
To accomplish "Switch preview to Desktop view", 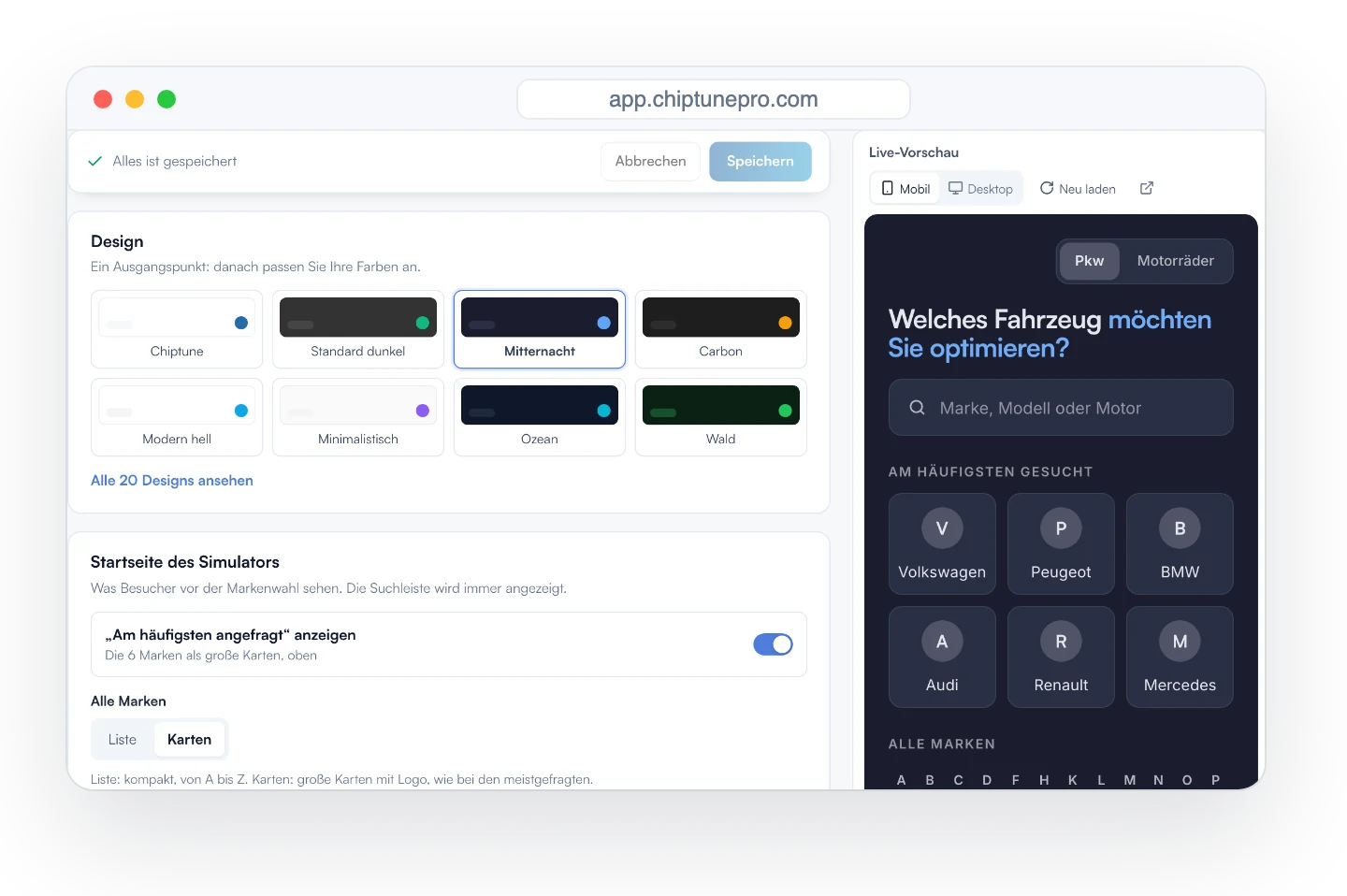I will (980, 188).
